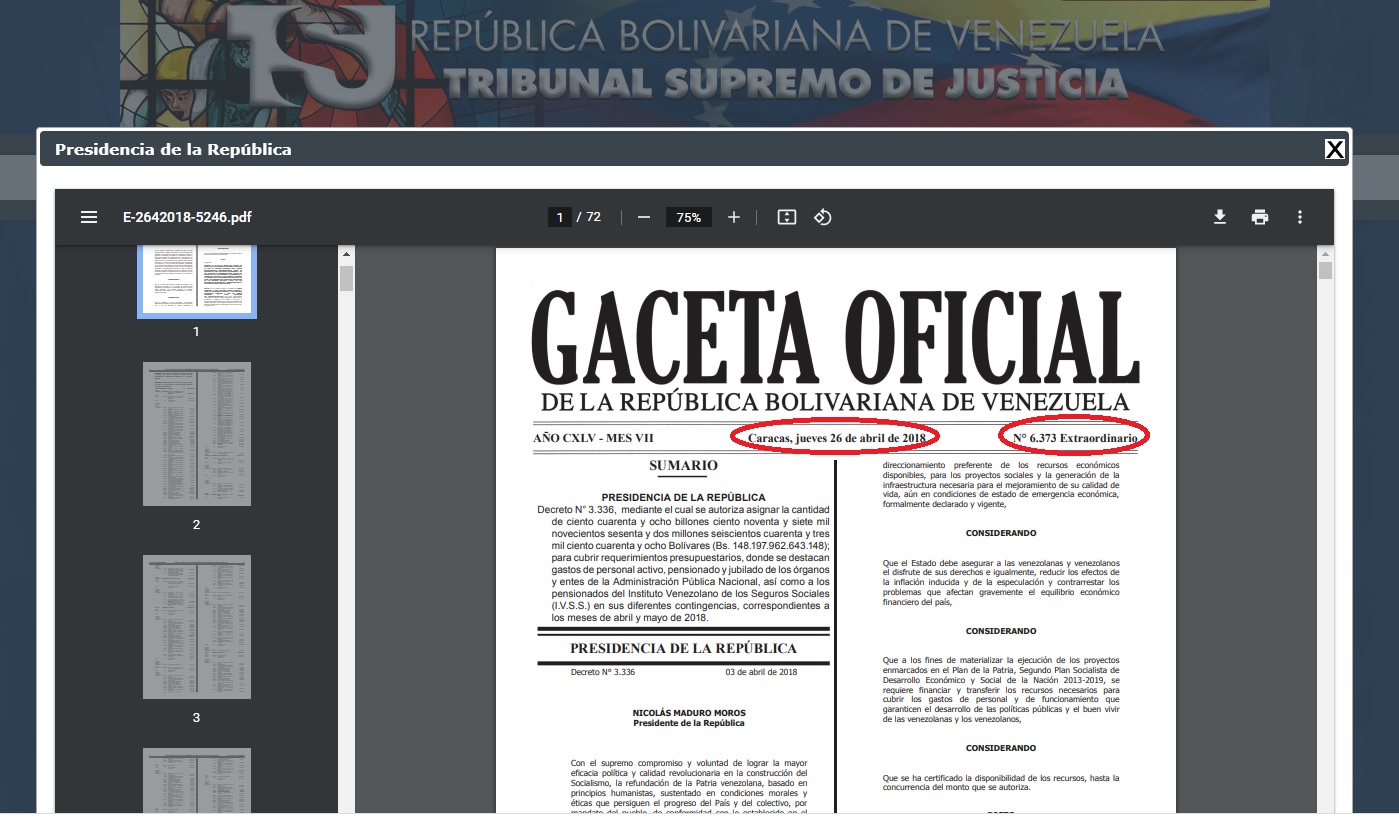Click the document scrollbar handle on right
The image size is (1399, 817).
[1325, 271]
